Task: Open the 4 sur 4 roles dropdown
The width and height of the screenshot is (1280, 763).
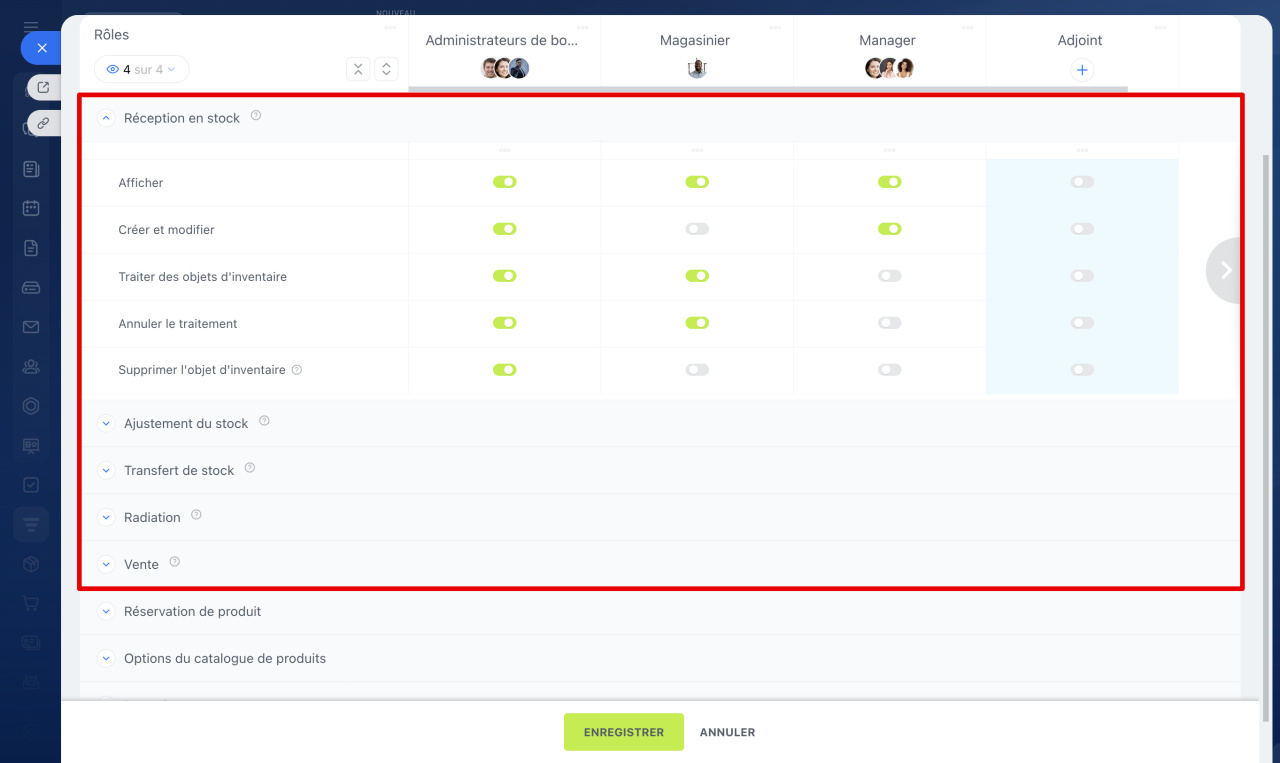Action: 141,69
